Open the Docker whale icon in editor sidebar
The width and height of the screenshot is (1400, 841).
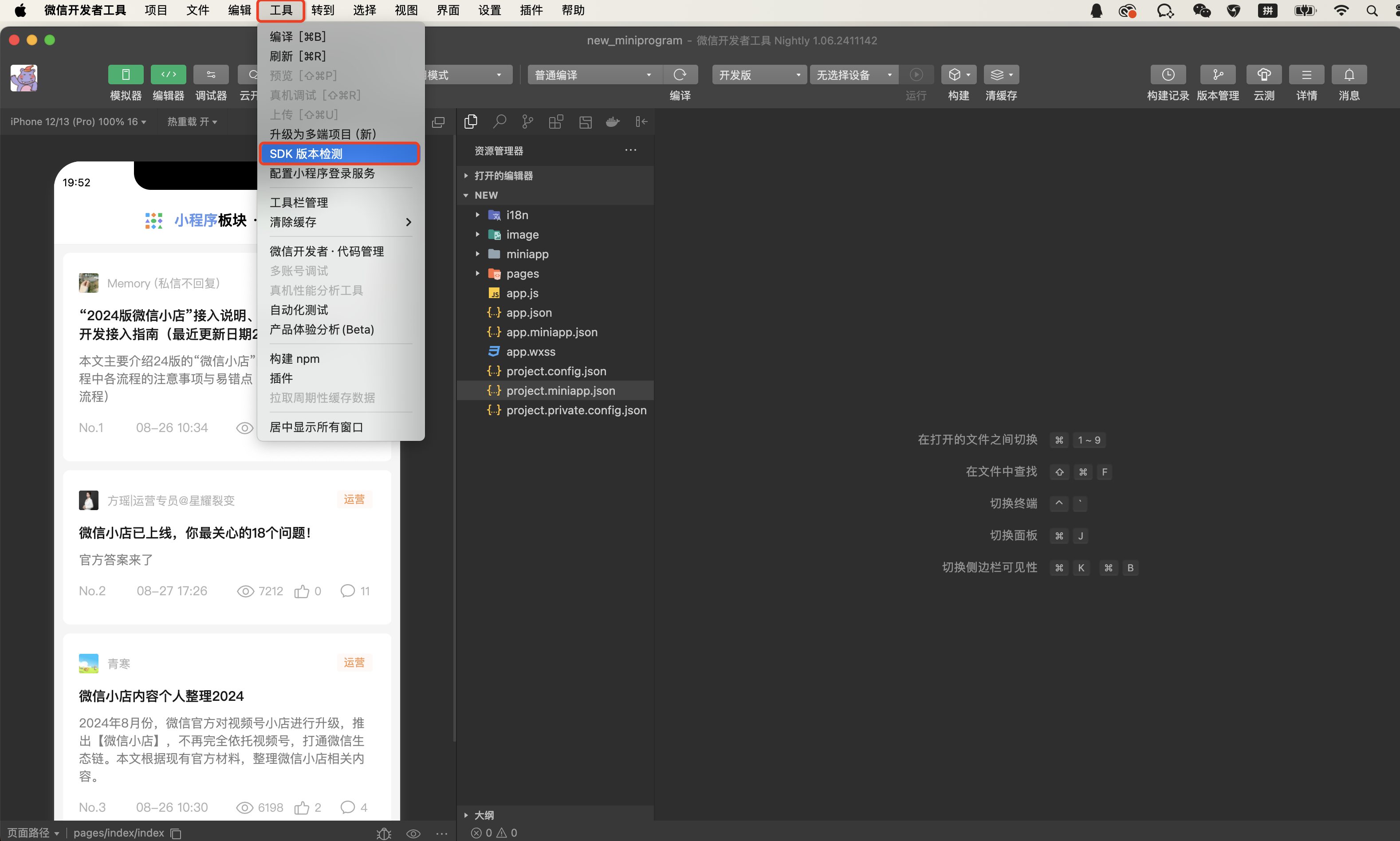(613, 122)
